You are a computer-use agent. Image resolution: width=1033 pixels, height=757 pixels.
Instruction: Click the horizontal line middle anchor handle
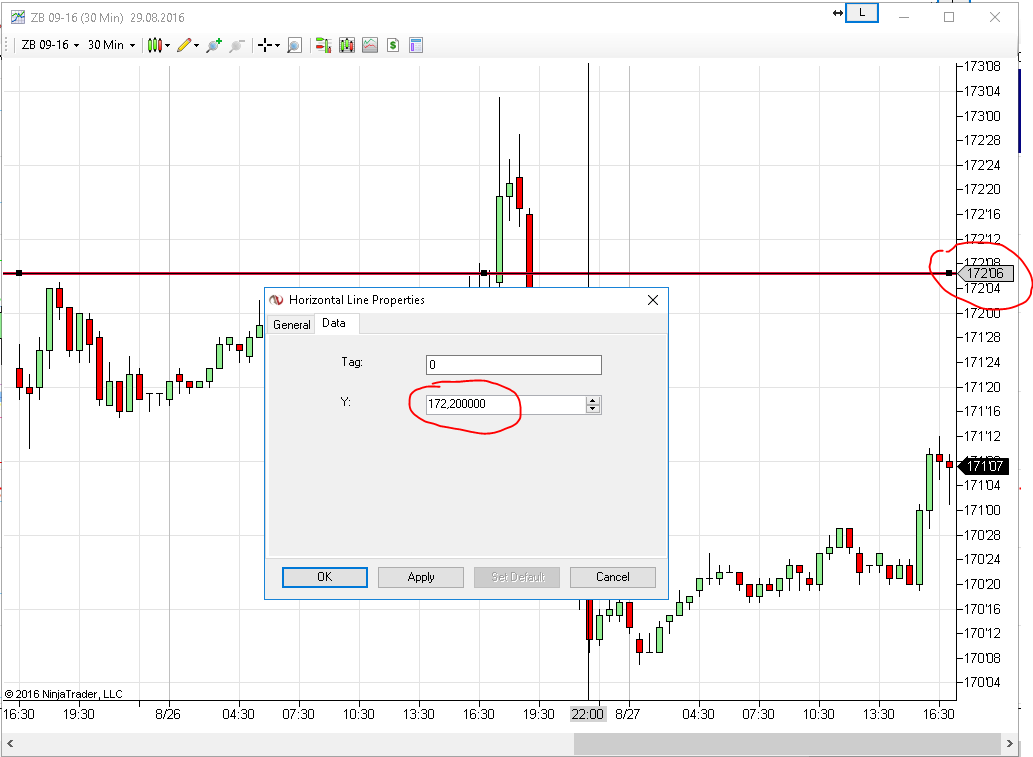(484, 273)
